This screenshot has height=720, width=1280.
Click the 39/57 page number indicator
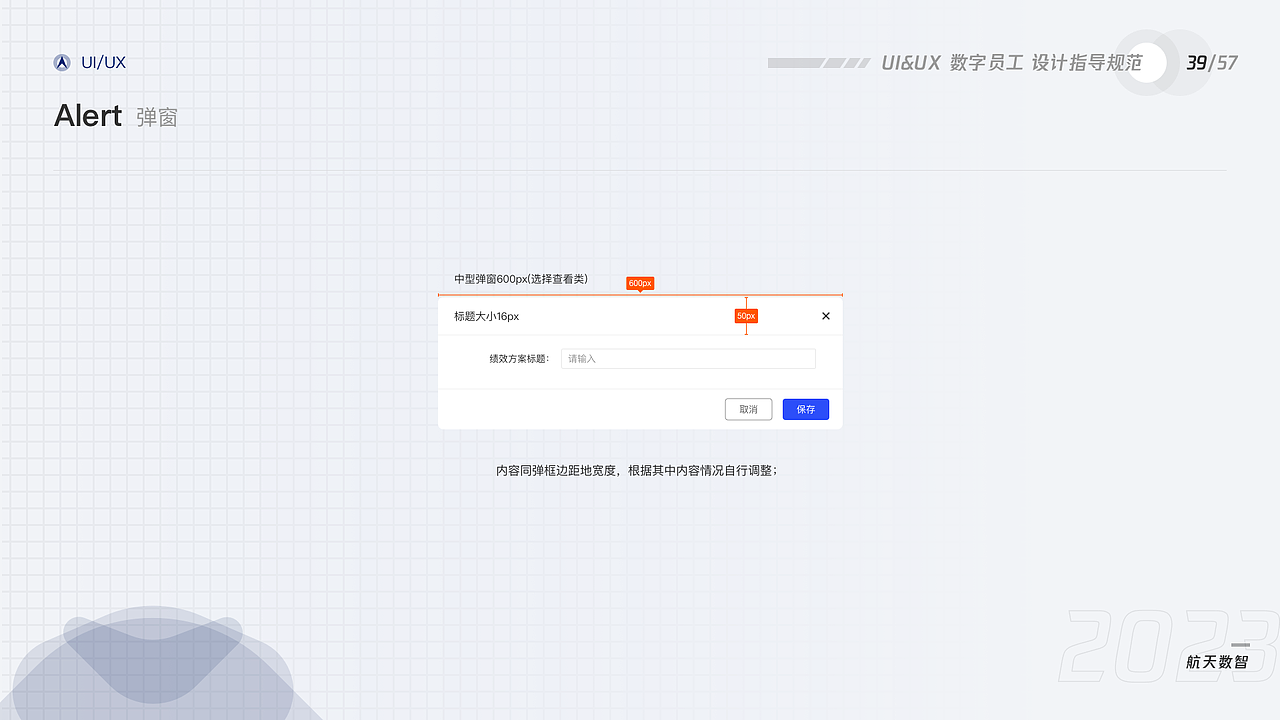tap(1211, 62)
